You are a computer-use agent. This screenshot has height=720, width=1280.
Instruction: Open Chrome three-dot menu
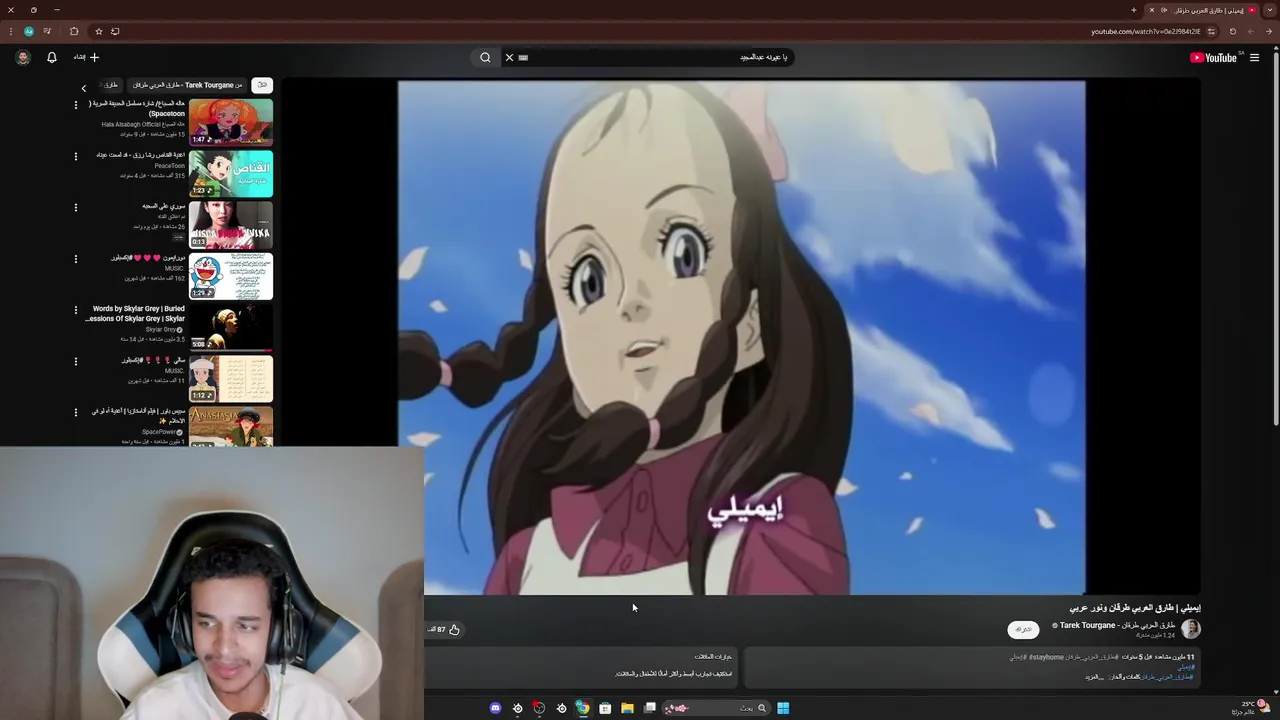pos(10,31)
